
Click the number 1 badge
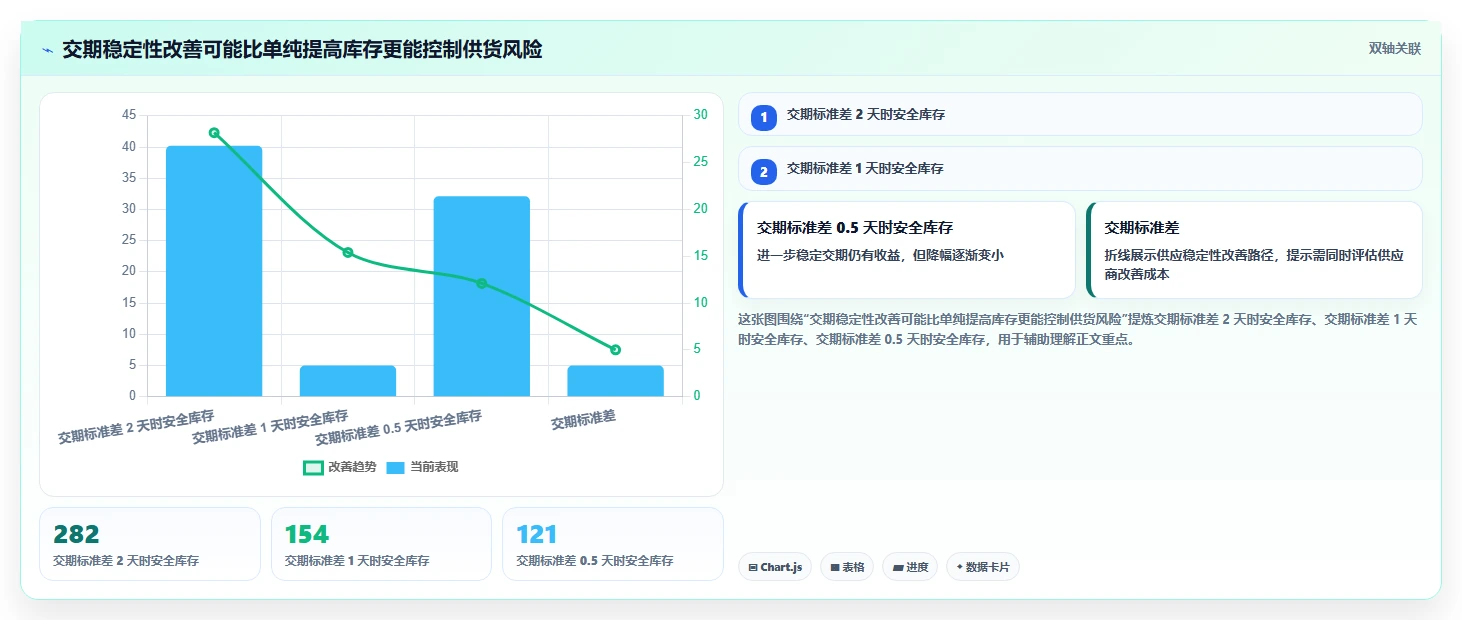point(764,117)
